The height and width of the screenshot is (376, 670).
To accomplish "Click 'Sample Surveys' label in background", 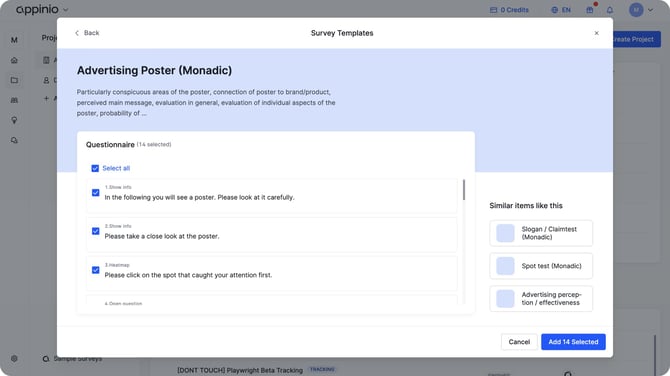I will [78, 359].
